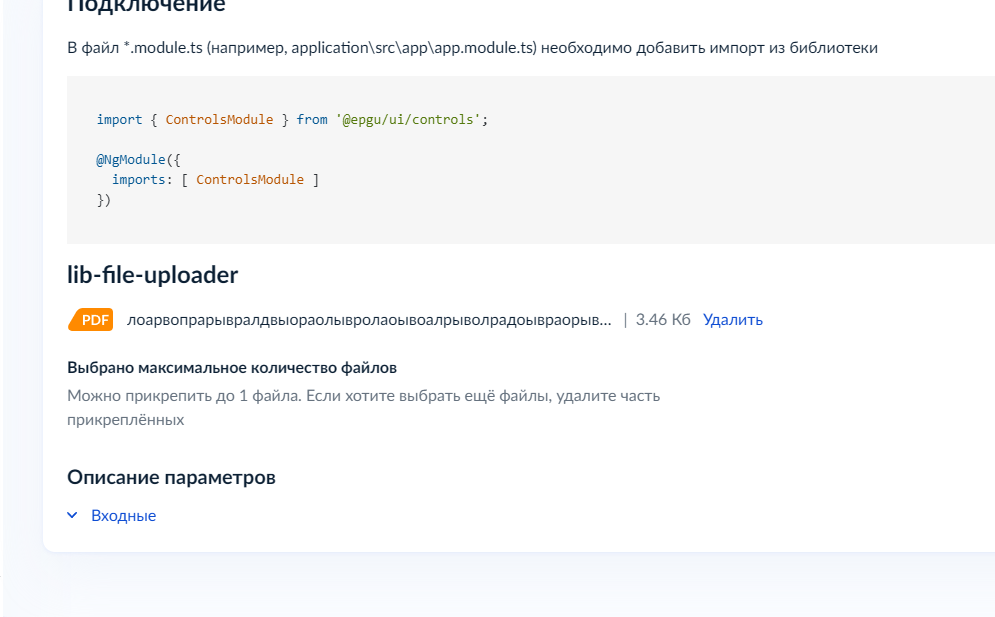Click the lib-file-uploader heading
Screen dimensions: 995x617
coord(152,275)
